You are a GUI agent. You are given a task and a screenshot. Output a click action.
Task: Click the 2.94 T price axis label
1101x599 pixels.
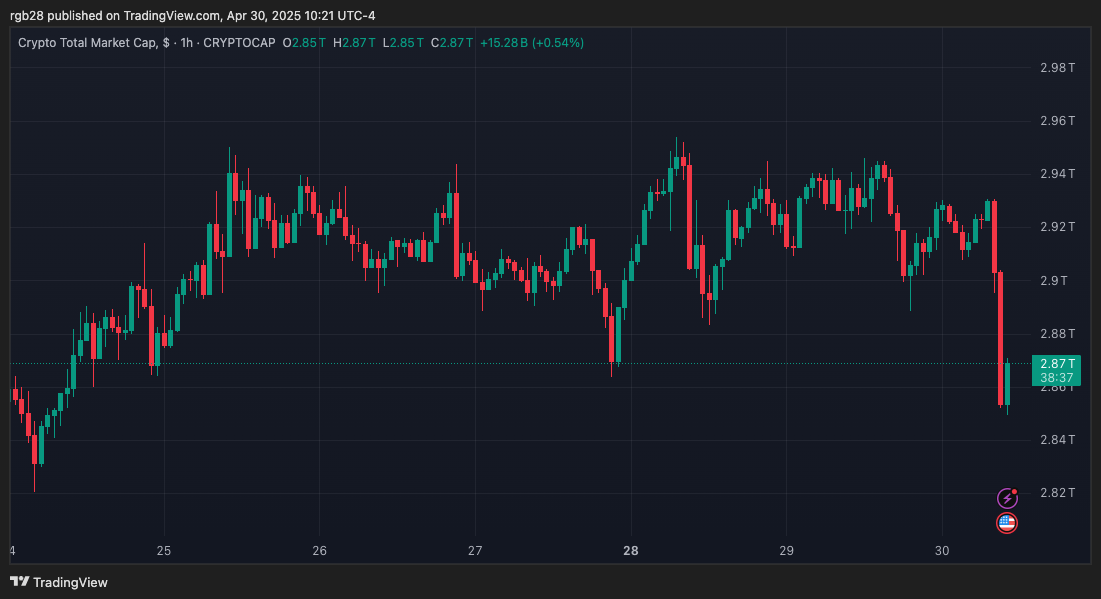(x=1057, y=174)
